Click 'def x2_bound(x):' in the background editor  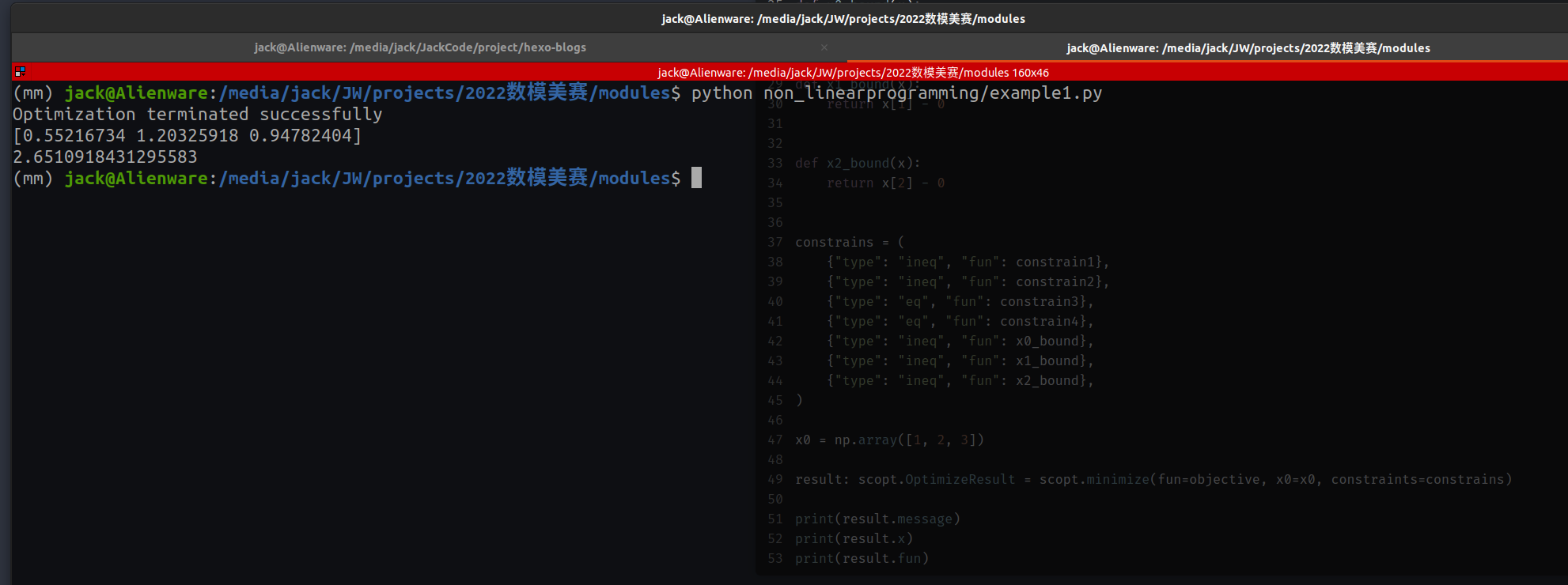pyautogui.click(x=858, y=164)
